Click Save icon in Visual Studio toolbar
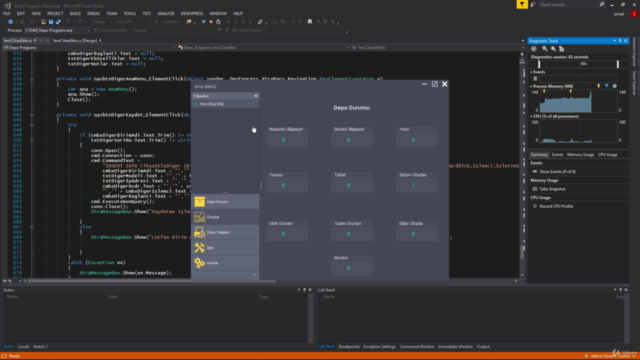The width and height of the screenshot is (640, 360). [x=51, y=22]
